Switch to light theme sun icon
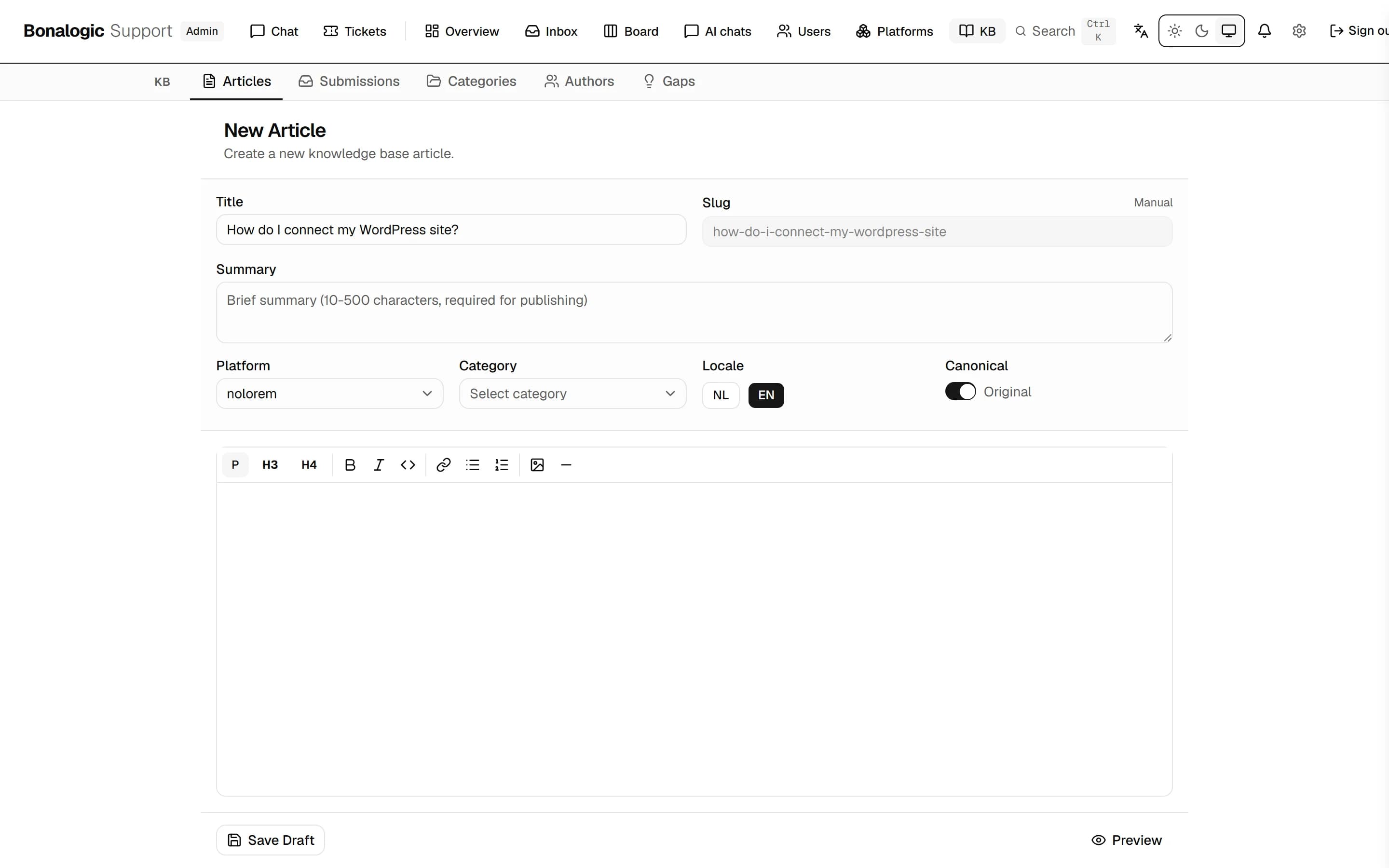 (x=1175, y=31)
